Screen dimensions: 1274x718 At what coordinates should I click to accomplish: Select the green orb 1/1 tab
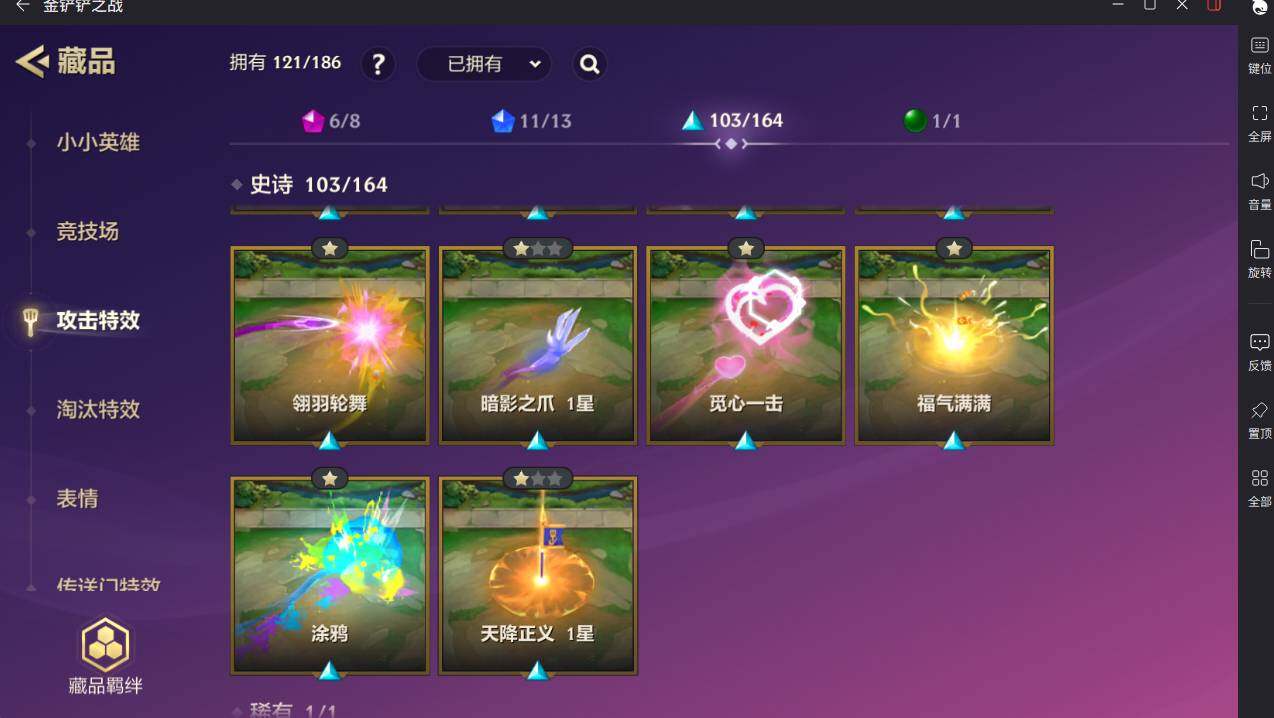click(932, 121)
